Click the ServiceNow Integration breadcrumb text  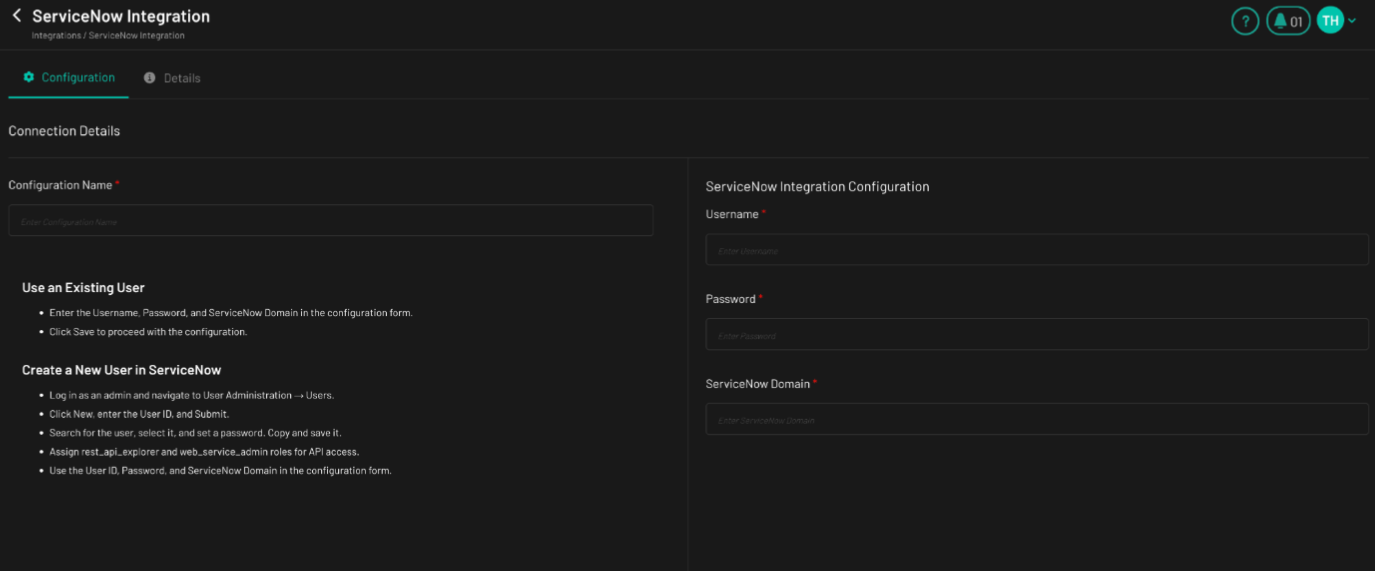[x=137, y=36]
